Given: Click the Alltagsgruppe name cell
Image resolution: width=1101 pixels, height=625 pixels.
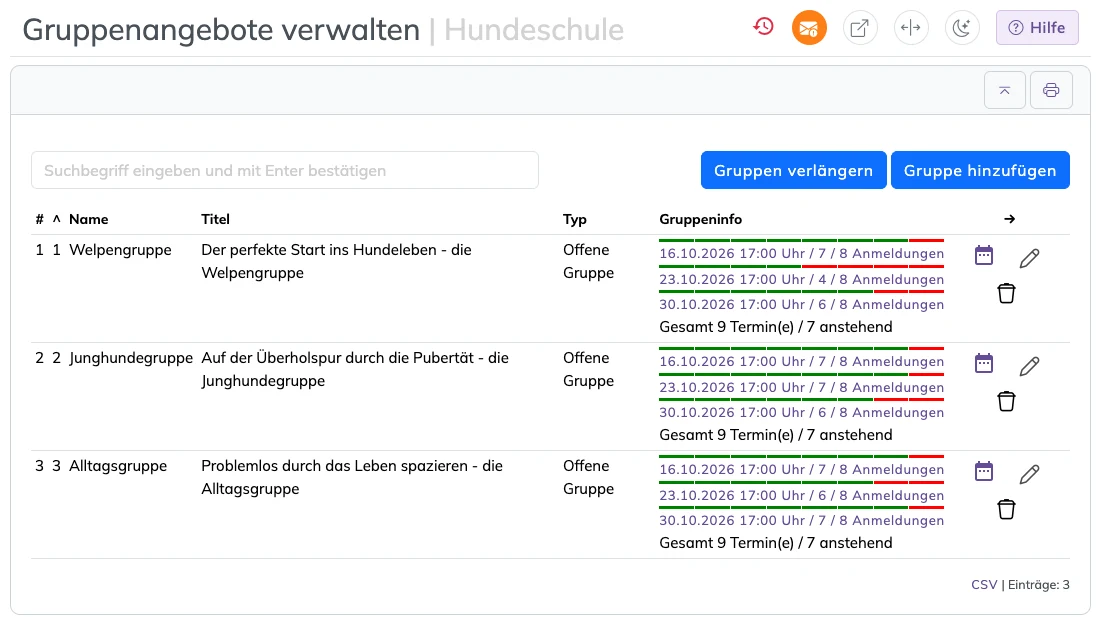Looking at the screenshot, I should click(118, 466).
